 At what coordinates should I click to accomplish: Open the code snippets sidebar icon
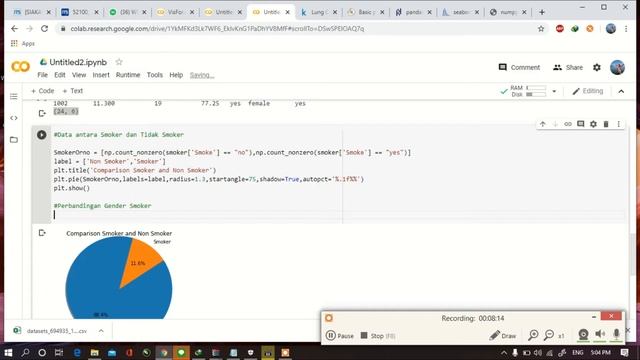(14, 118)
